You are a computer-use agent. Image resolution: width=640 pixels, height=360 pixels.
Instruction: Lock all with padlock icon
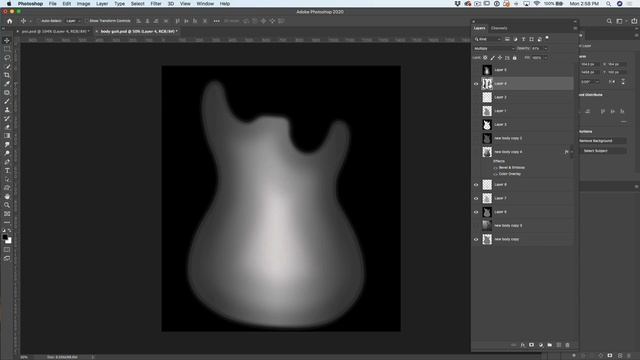pyautogui.click(x=515, y=58)
